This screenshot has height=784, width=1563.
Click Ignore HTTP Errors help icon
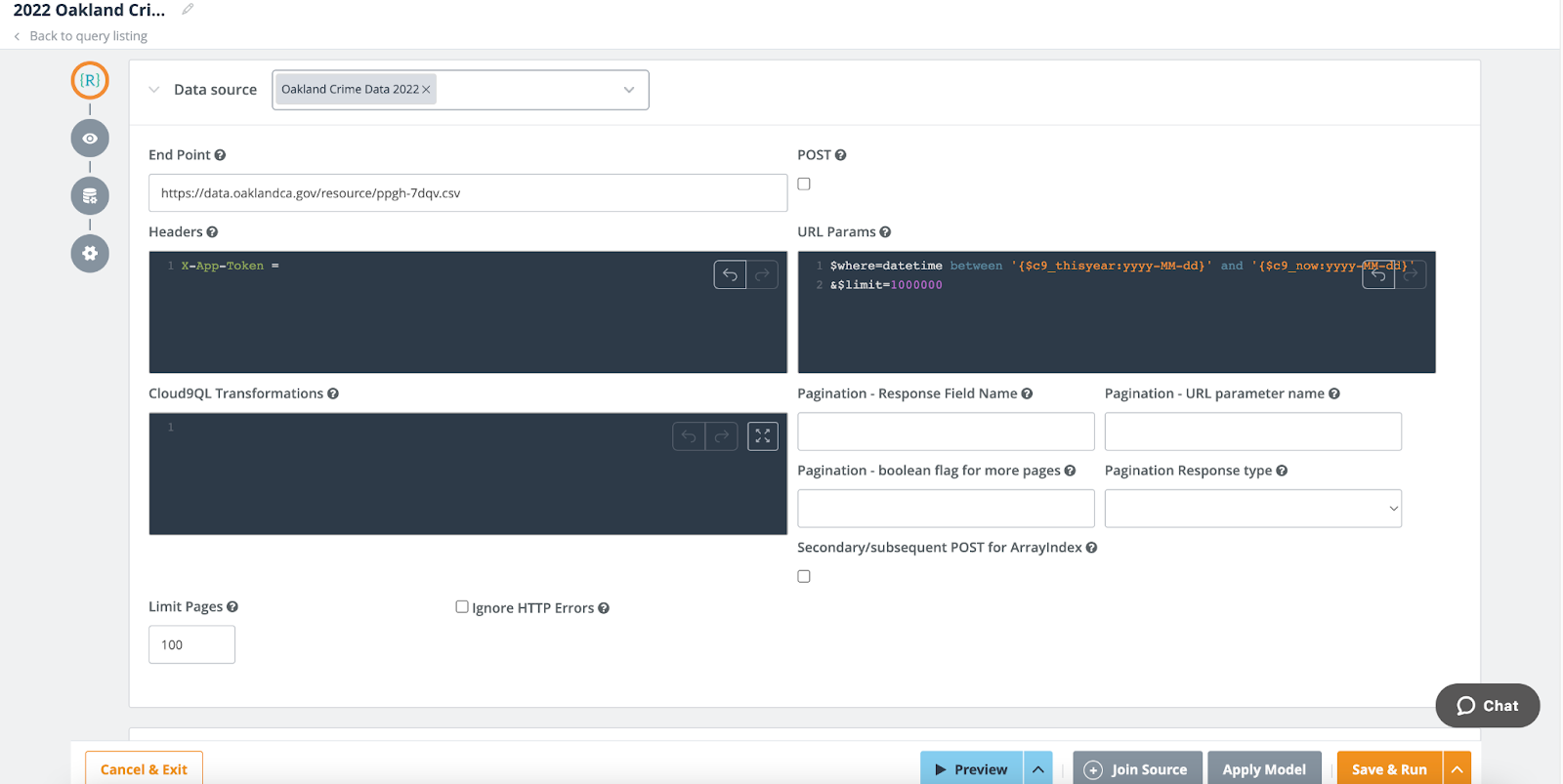(x=604, y=608)
